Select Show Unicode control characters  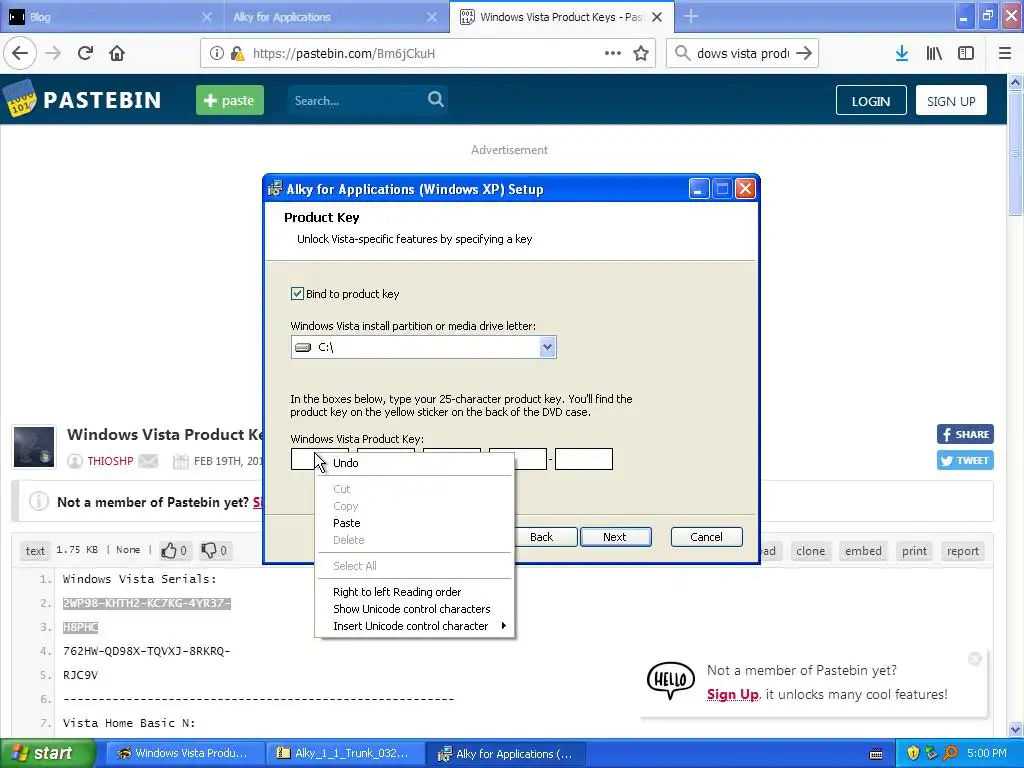(415, 609)
